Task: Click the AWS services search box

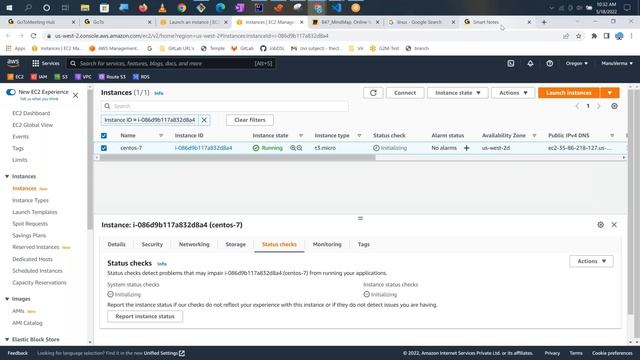Action: [x=171, y=63]
